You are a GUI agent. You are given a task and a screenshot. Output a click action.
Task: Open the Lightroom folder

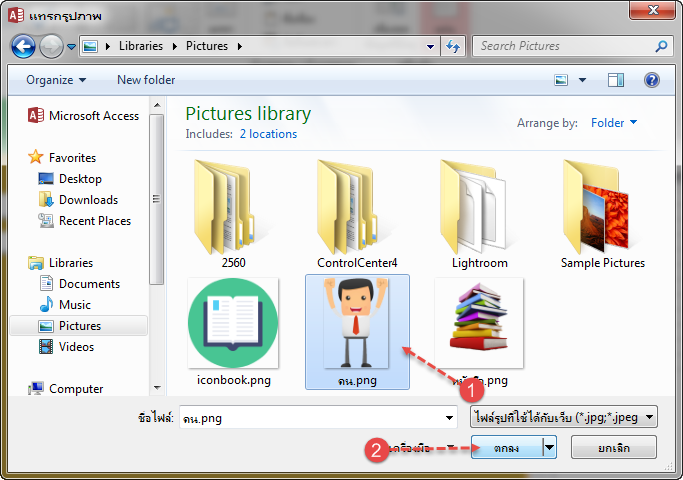point(481,211)
